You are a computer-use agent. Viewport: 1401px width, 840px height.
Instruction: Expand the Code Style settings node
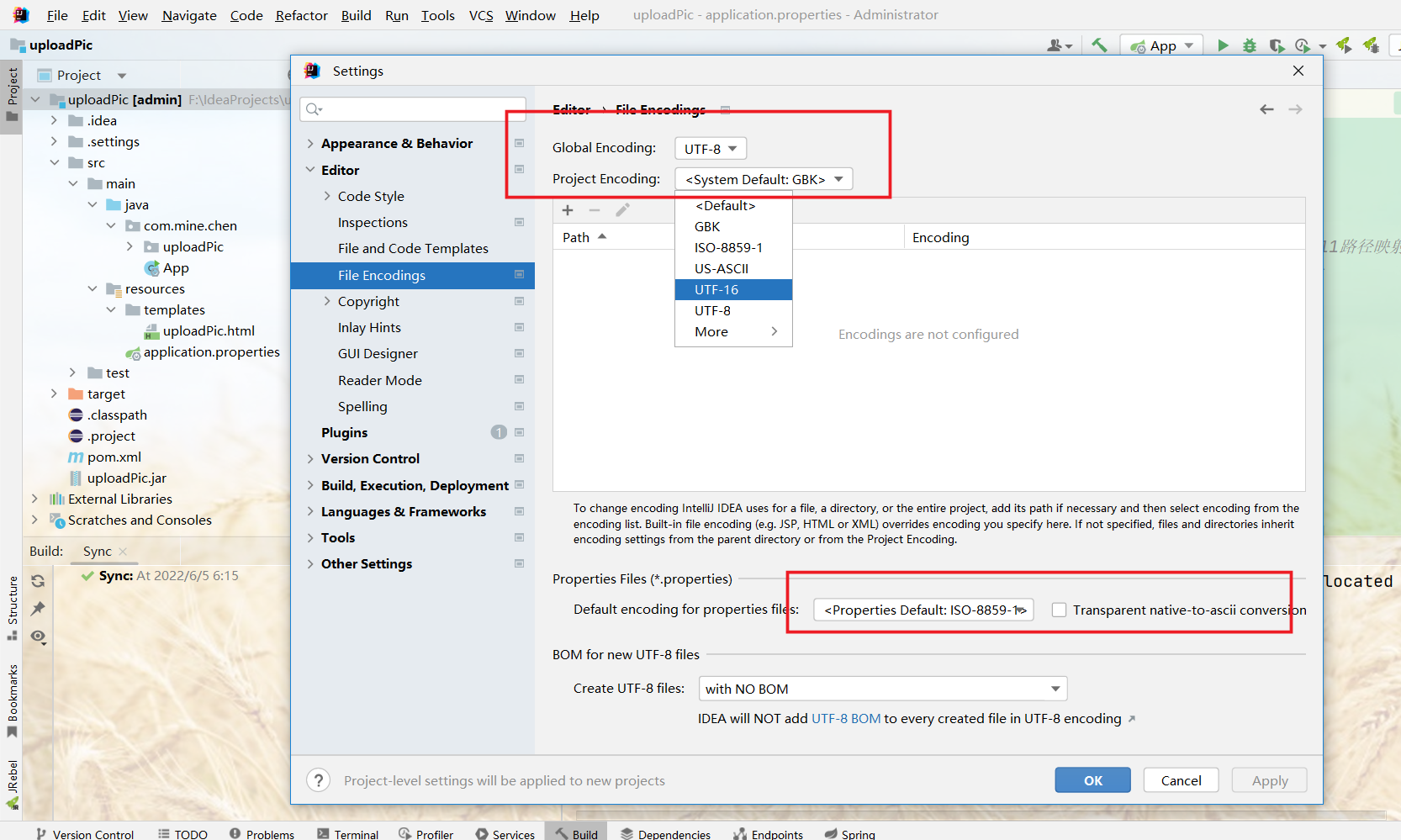click(x=327, y=196)
